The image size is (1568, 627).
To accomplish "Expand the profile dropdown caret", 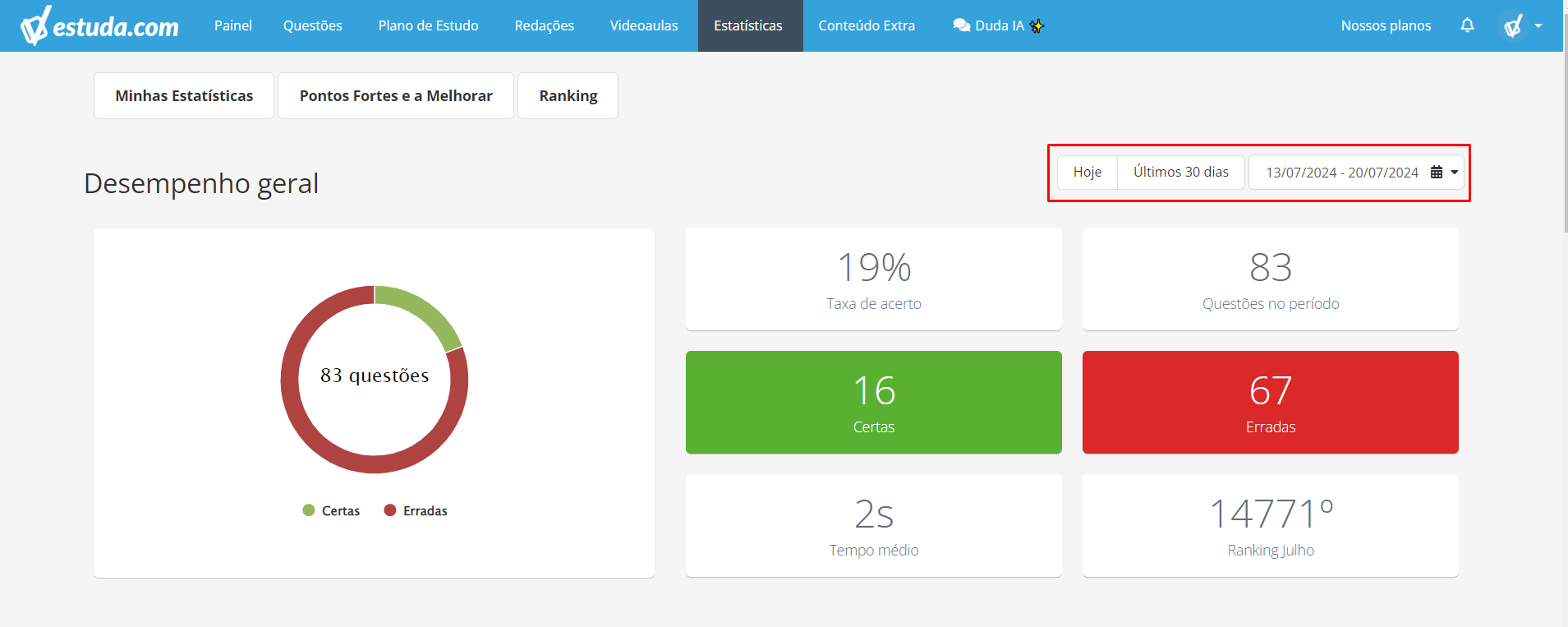I will pyautogui.click(x=1538, y=25).
